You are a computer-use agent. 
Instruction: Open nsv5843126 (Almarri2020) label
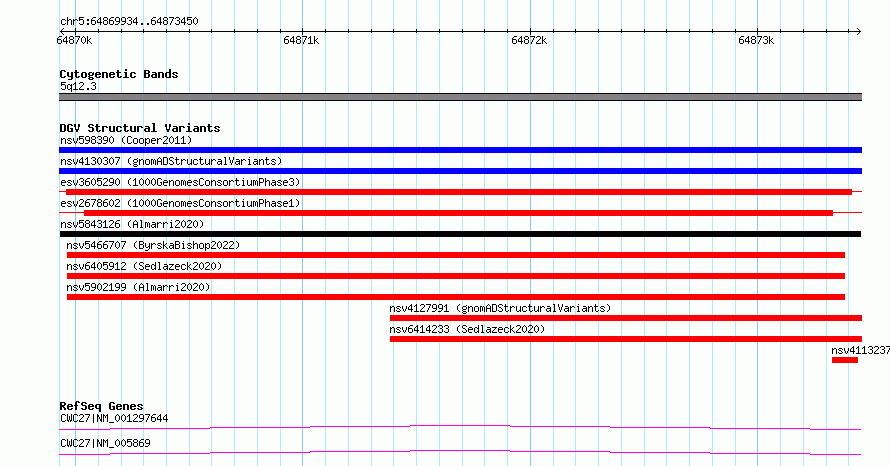132,224
